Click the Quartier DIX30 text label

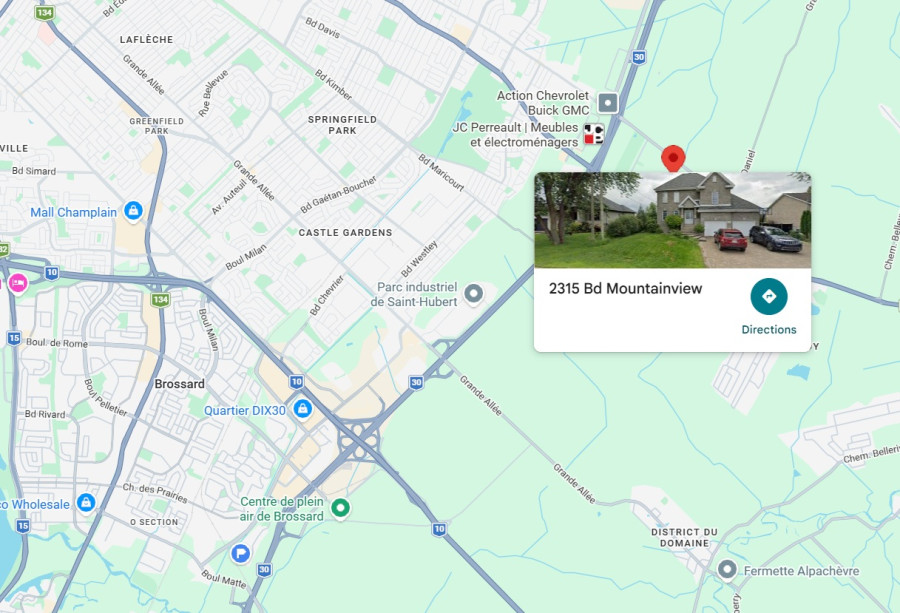click(245, 410)
